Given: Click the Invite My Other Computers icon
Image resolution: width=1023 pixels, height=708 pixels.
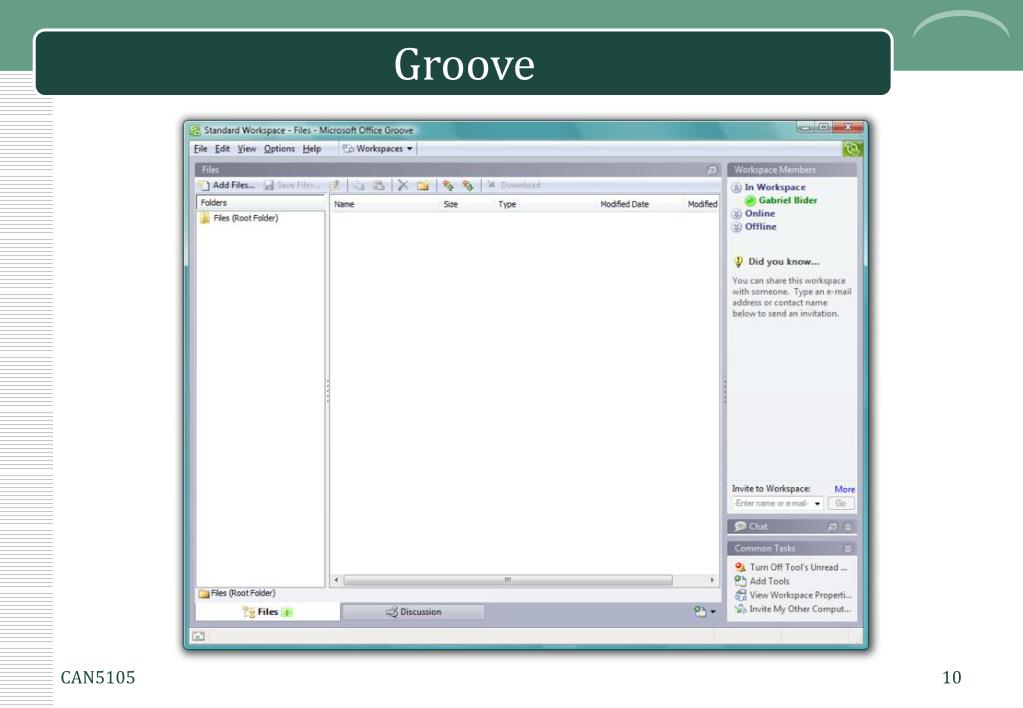Looking at the screenshot, I should coord(741,609).
